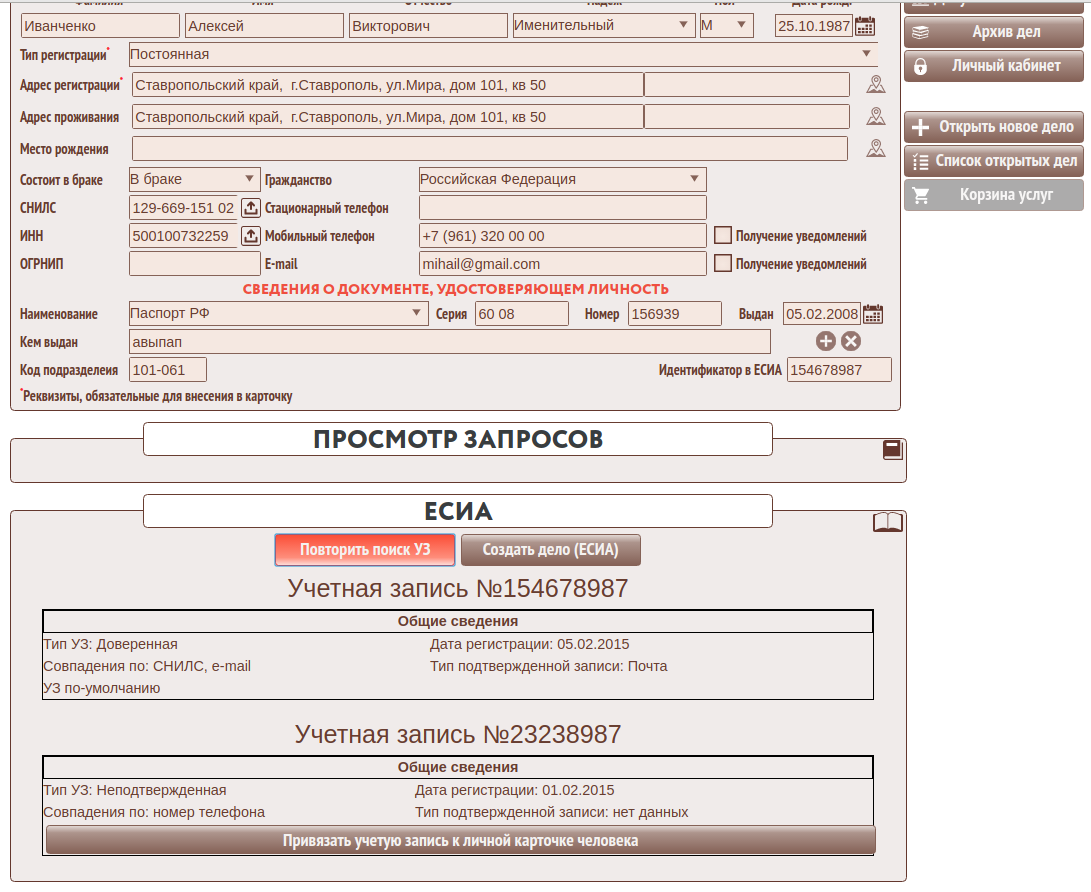
Task: Click the Кем выдан input field
Action: coord(450,342)
